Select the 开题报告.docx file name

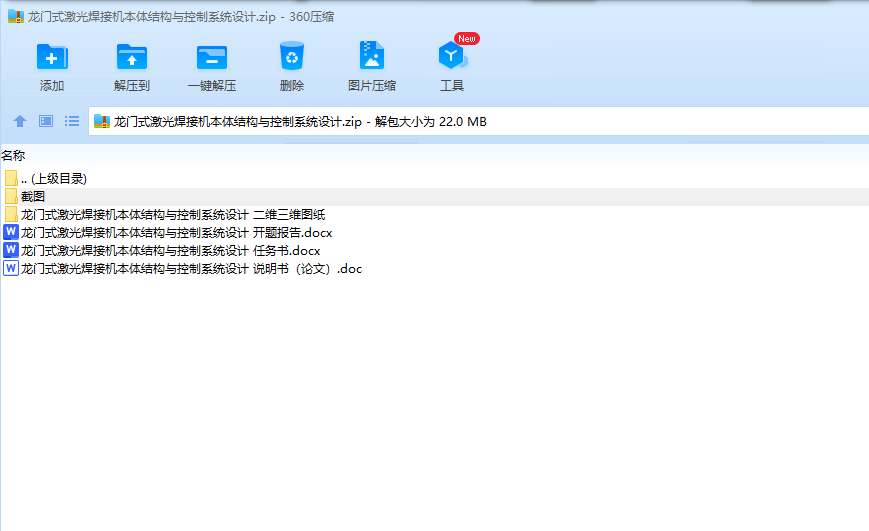pos(176,232)
